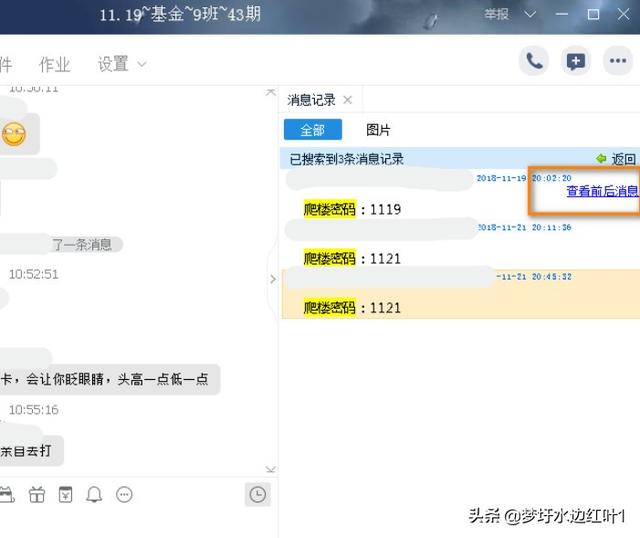
Task: Toggle the message history clock icon
Action: click(258, 494)
